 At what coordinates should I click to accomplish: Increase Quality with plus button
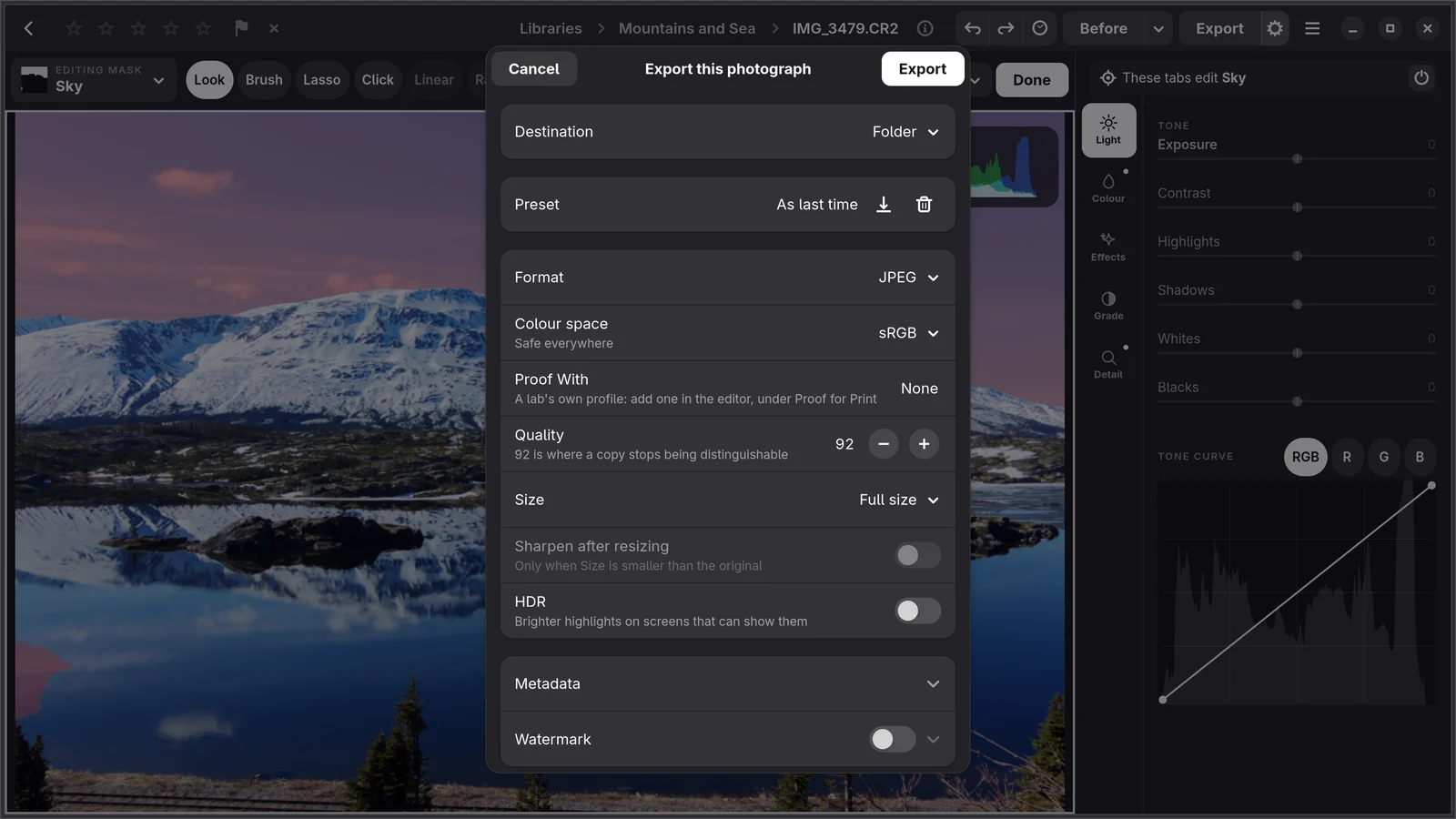[x=924, y=444]
